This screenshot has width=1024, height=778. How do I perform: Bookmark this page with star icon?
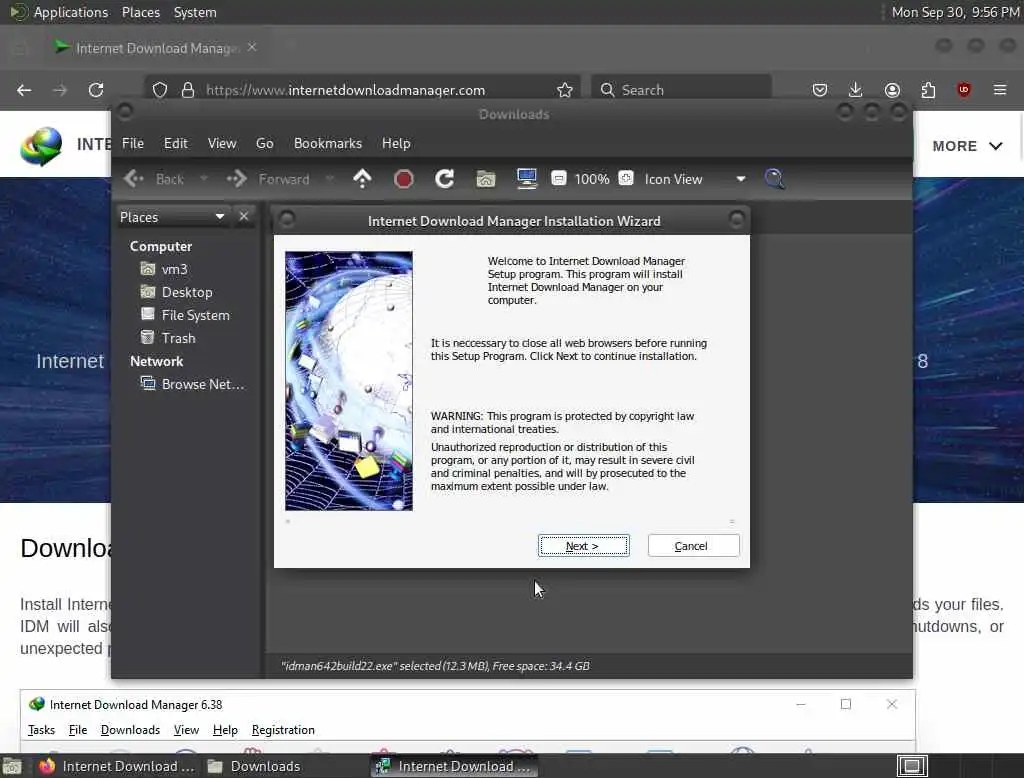(565, 90)
